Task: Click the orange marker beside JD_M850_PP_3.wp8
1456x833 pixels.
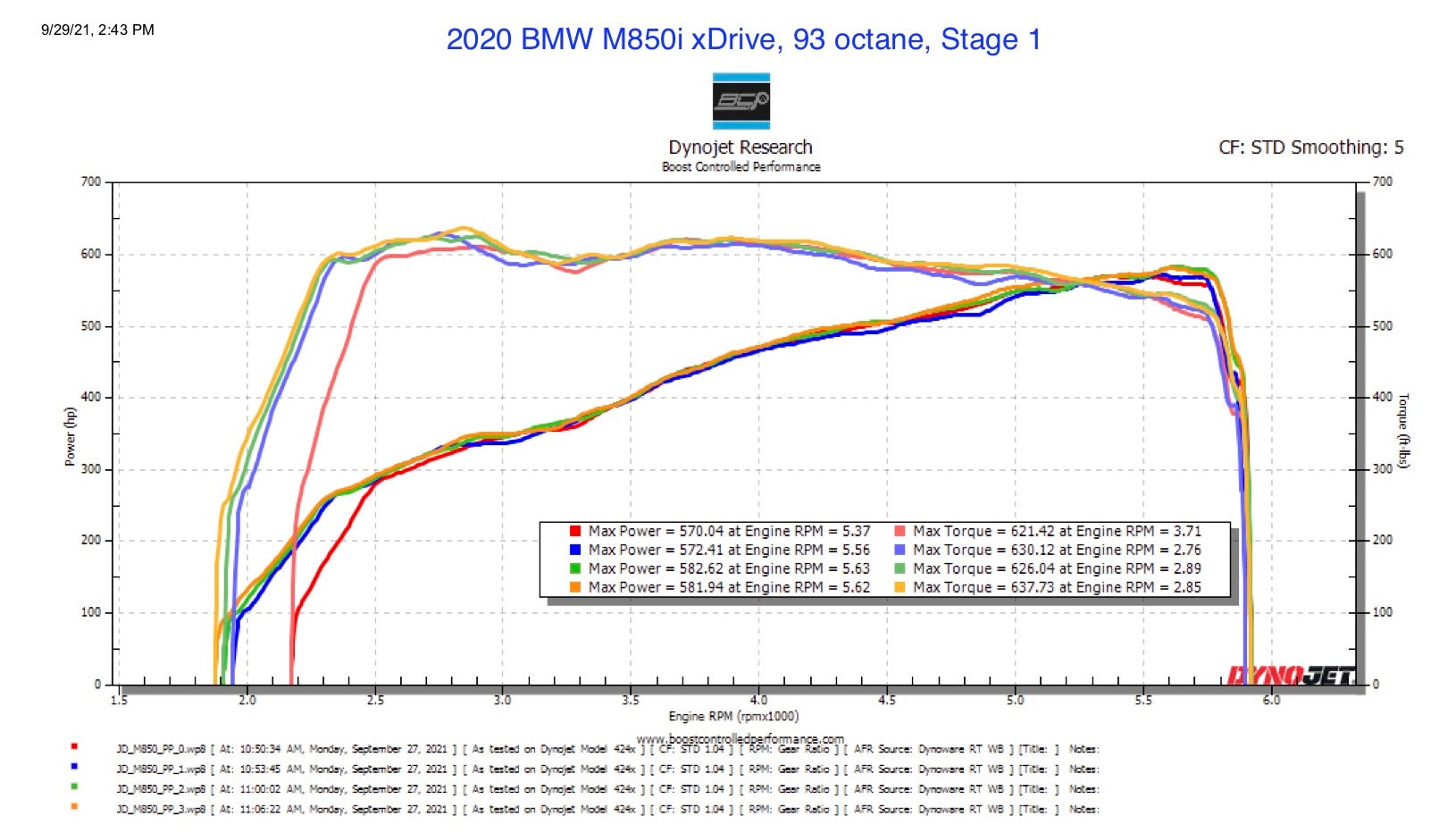Action: click(x=74, y=806)
